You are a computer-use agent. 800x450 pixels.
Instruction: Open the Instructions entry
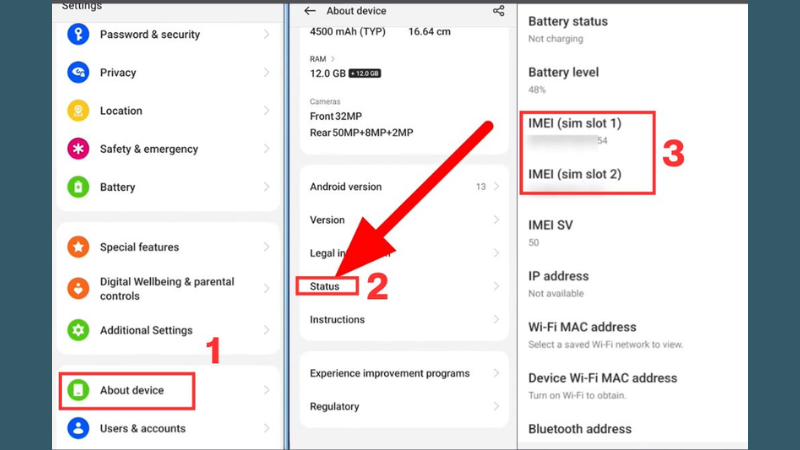(404, 319)
